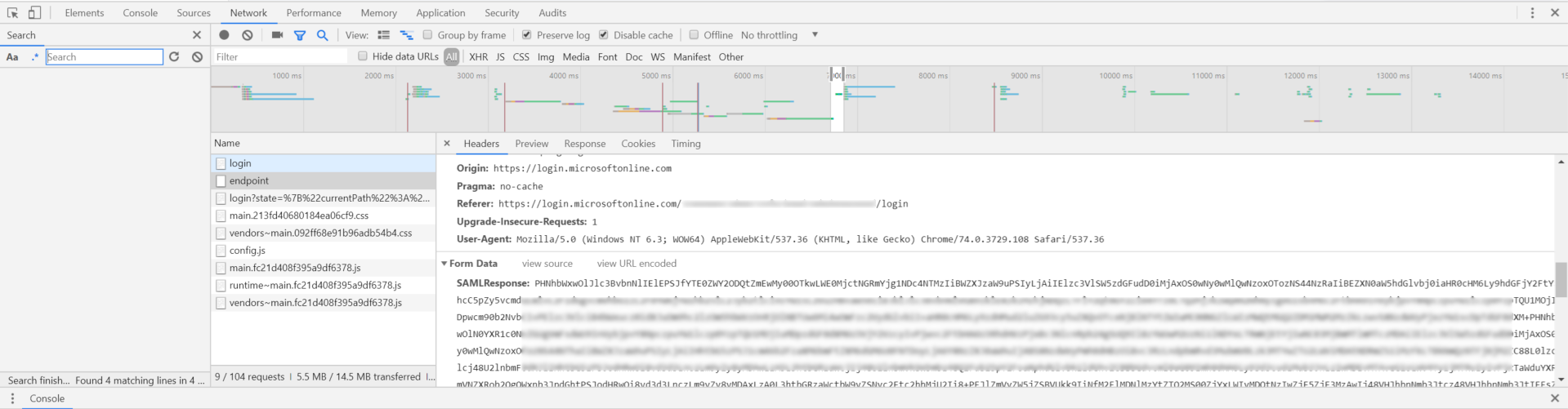Enable the Offline checkbox
Viewport: 1568px width, 409px height.
pyautogui.click(x=694, y=35)
